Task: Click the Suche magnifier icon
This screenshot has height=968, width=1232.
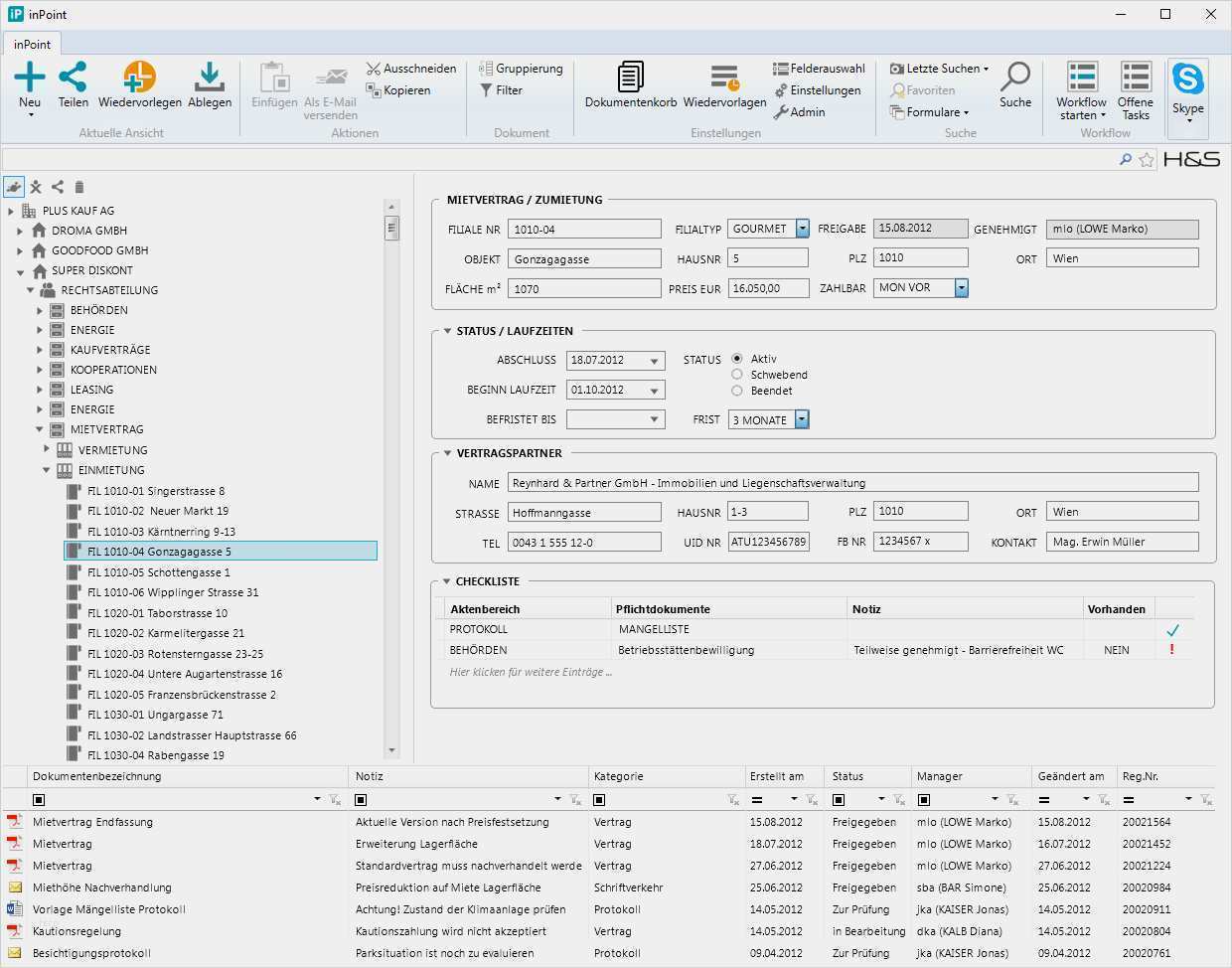Action: click(1015, 78)
